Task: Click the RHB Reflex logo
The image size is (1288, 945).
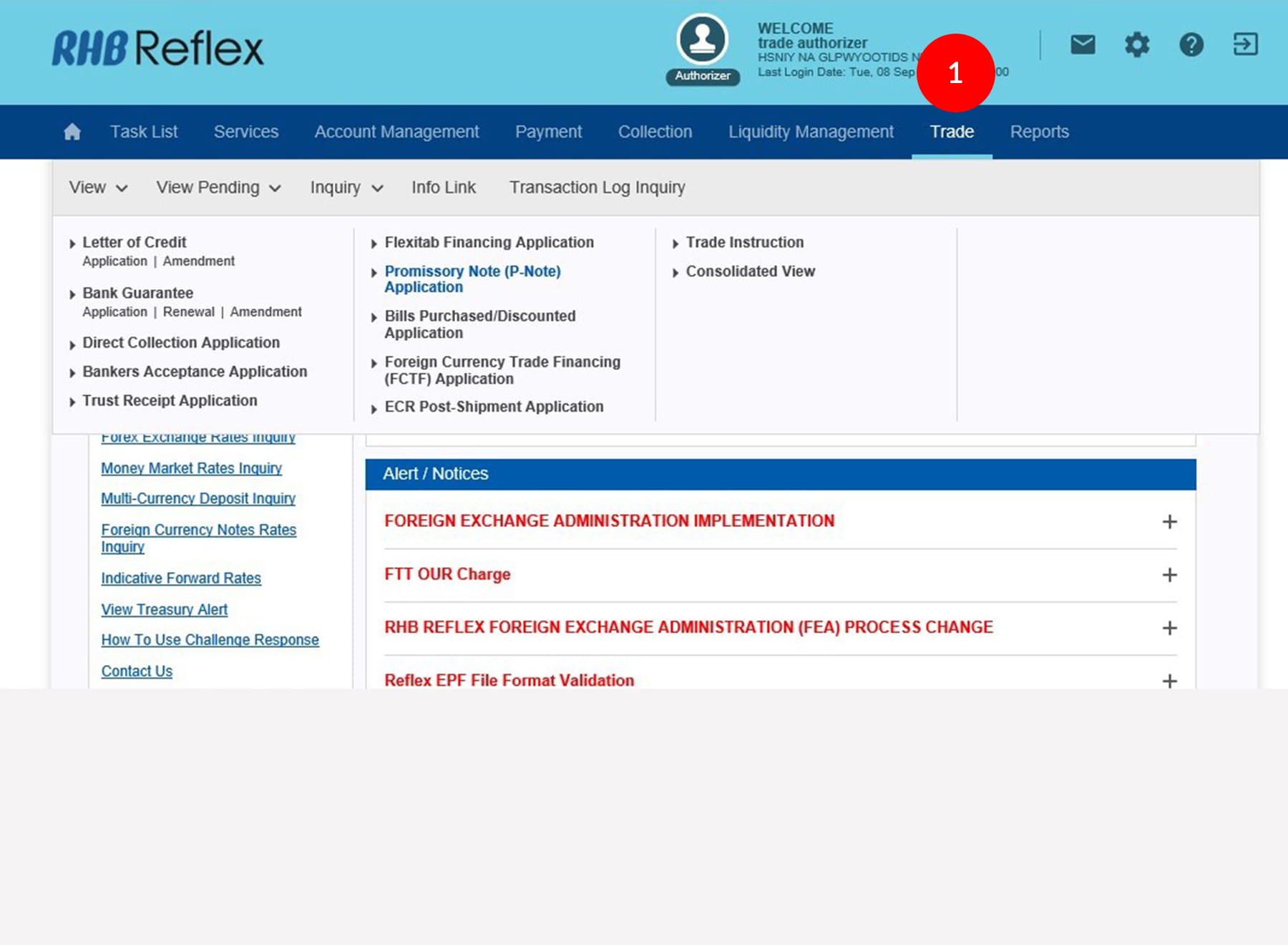Action: coord(158,49)
